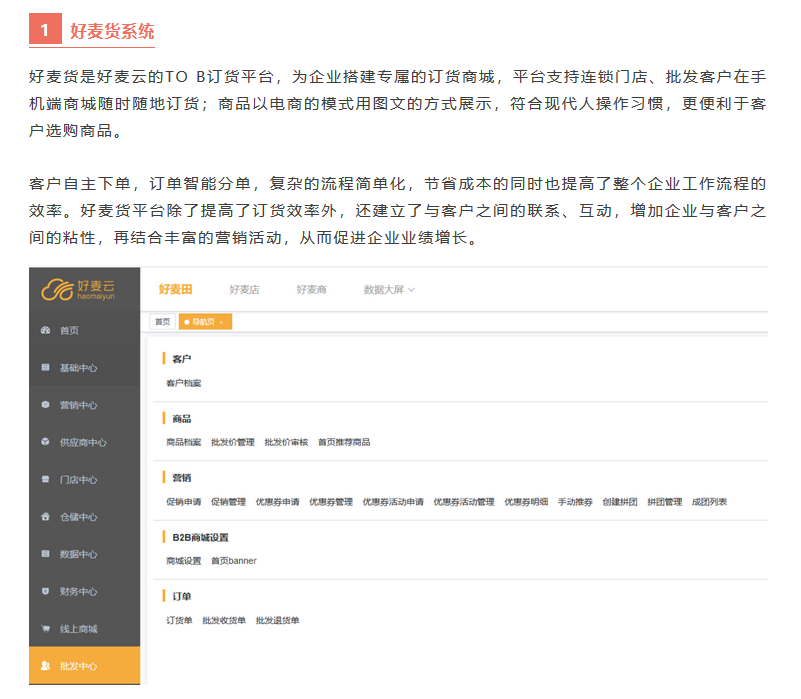Open 批发收货单 link
This screenshot has height=699, width=801.
click(224, 620)
